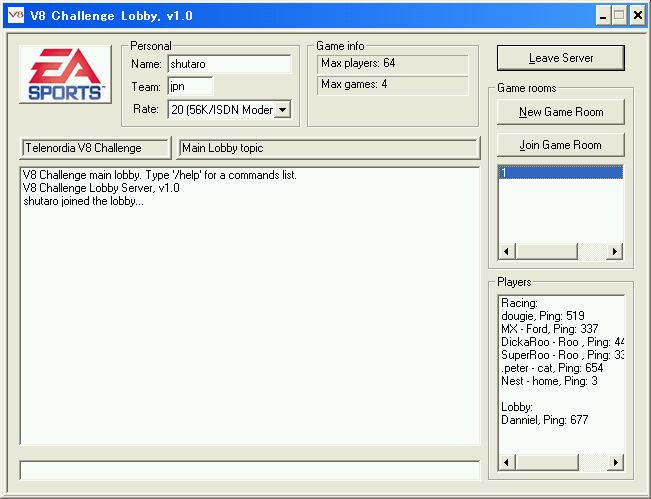Select player .peter - cat, Ping: 654
This screenshot has height=499, width=651.
552,368
